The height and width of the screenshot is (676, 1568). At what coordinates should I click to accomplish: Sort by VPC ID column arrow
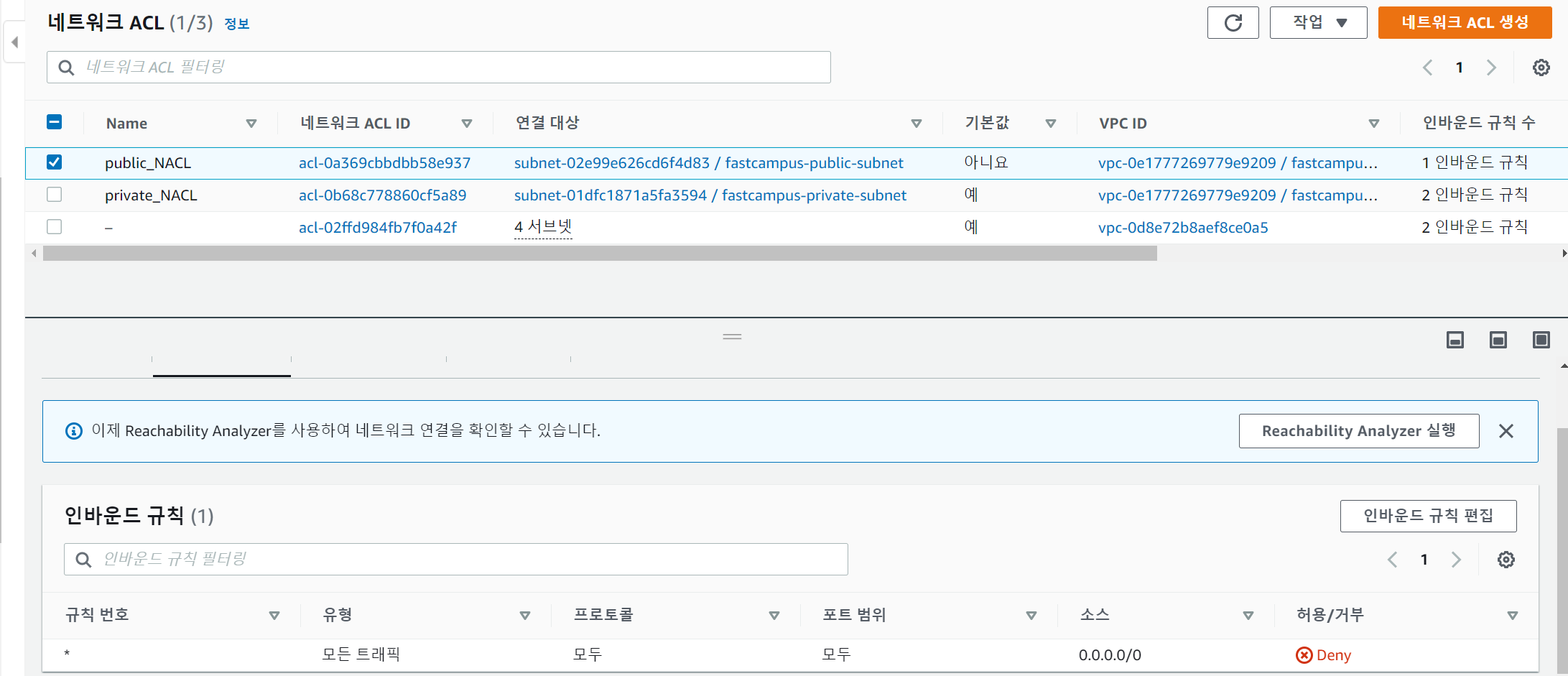(1374, 124)
